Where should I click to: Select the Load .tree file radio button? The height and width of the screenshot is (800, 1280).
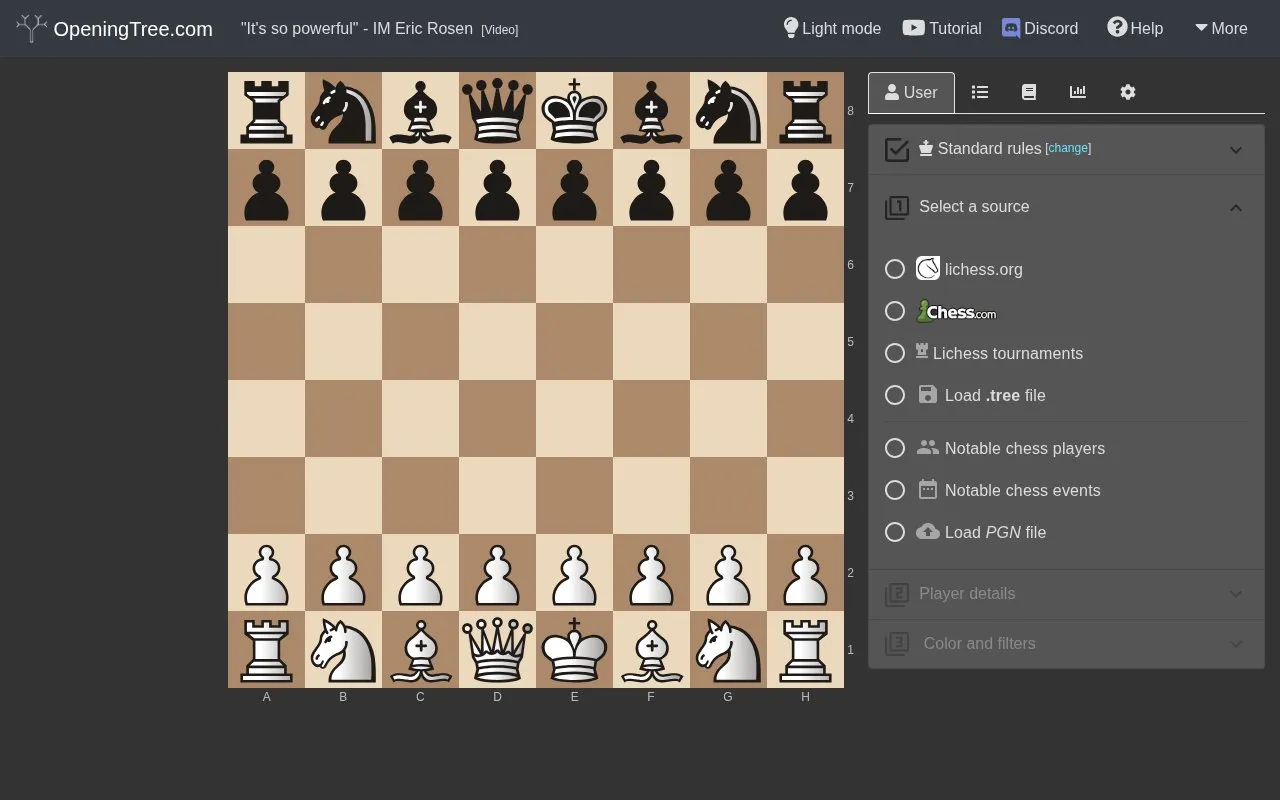[x=895, y=395]
